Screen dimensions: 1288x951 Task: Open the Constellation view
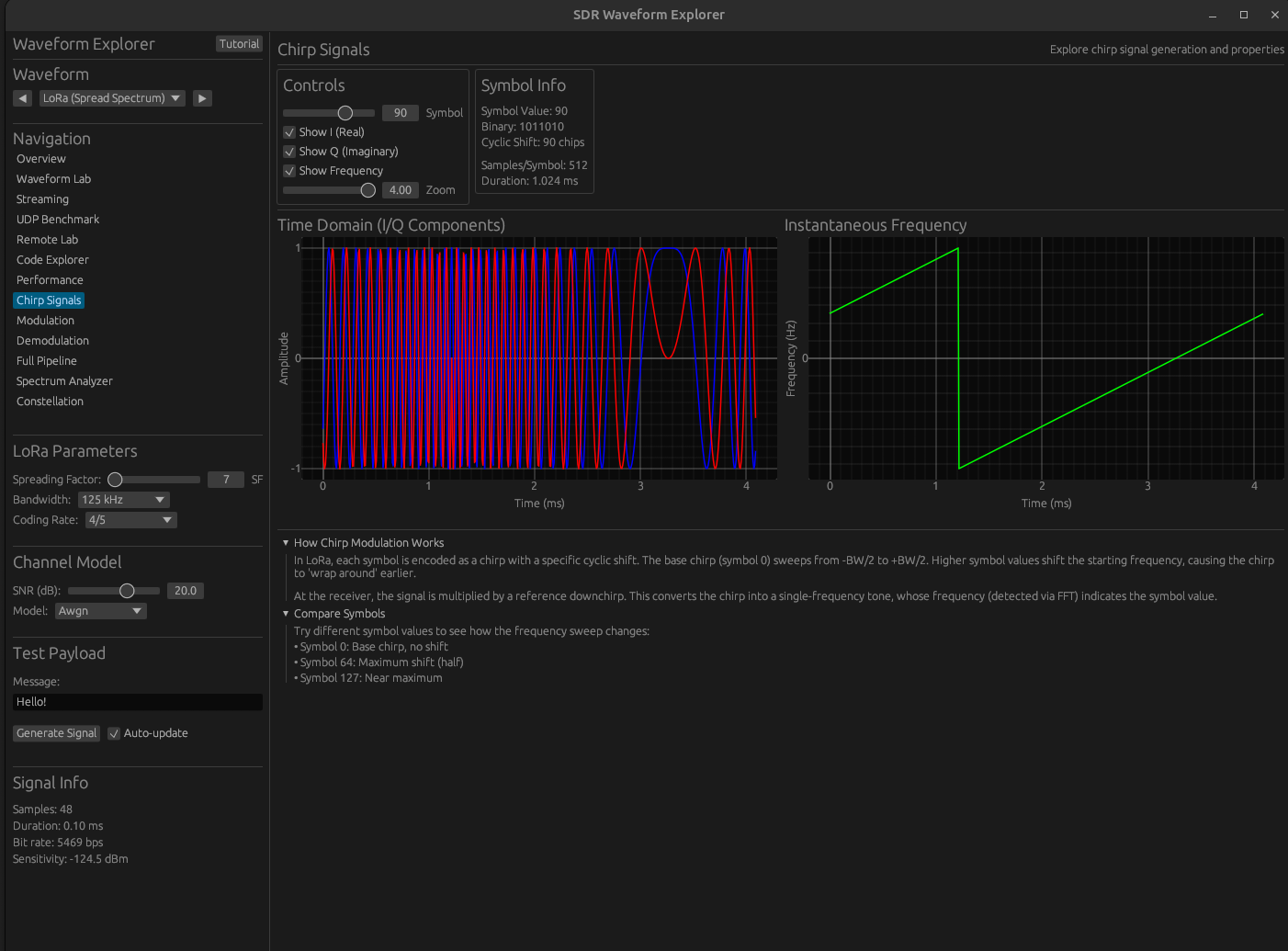[50, 402]
